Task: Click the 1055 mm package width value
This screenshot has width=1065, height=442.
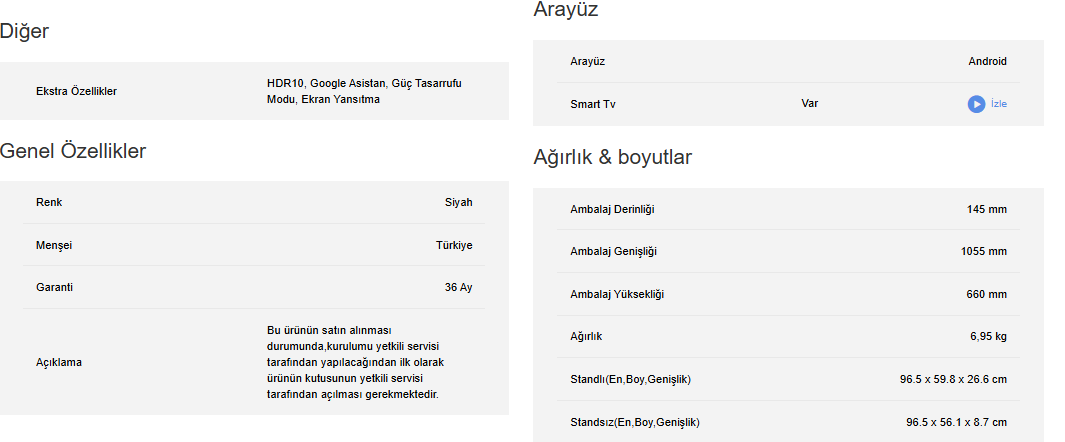Action: [986, 251]
